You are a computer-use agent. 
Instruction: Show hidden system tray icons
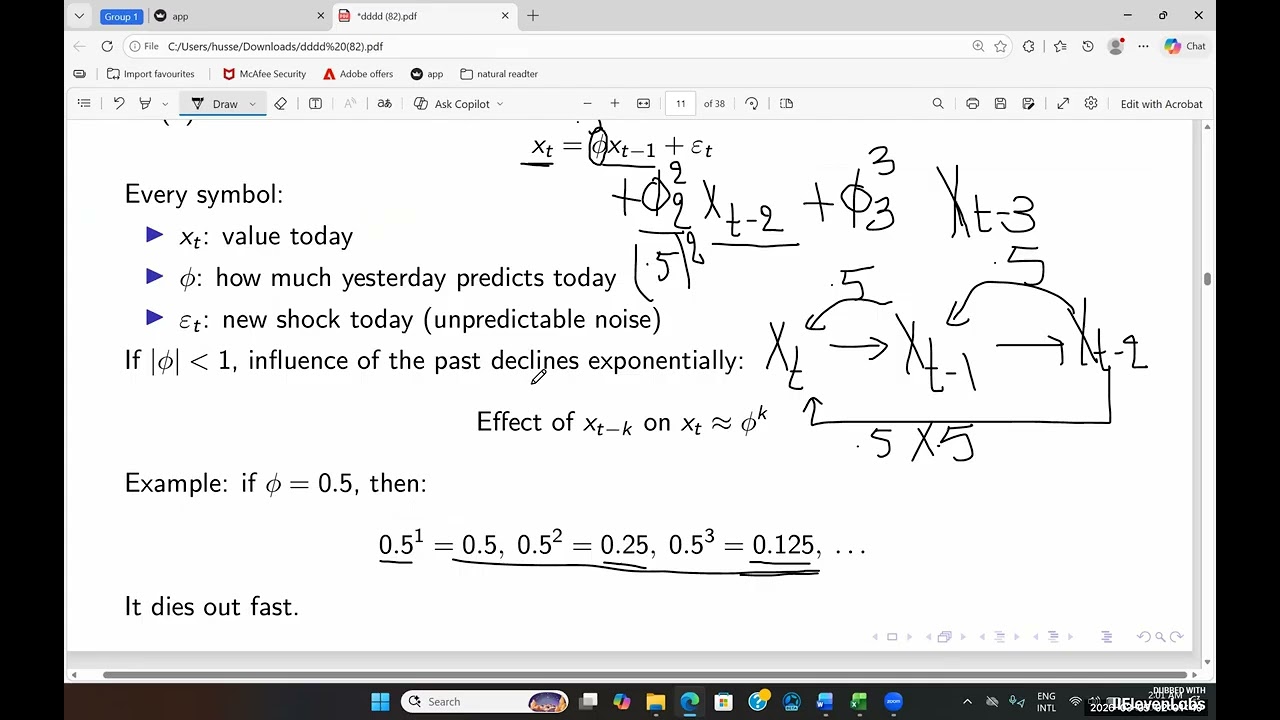967,702
